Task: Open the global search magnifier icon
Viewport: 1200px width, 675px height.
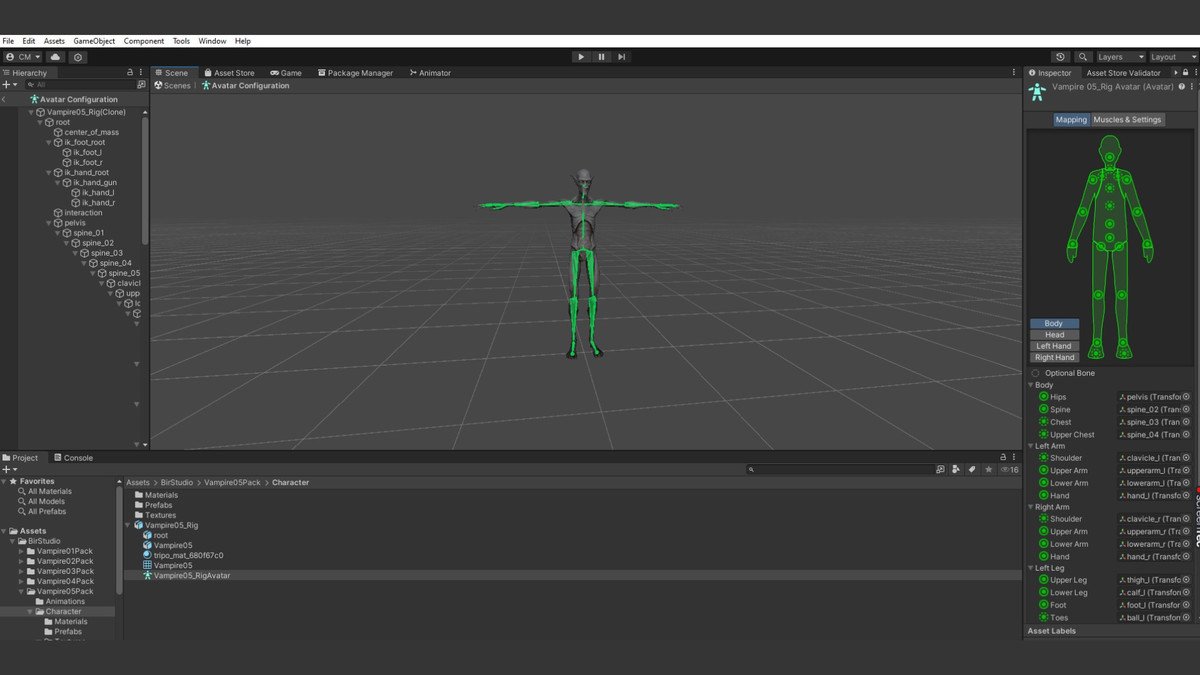Action: point(1083,57)
